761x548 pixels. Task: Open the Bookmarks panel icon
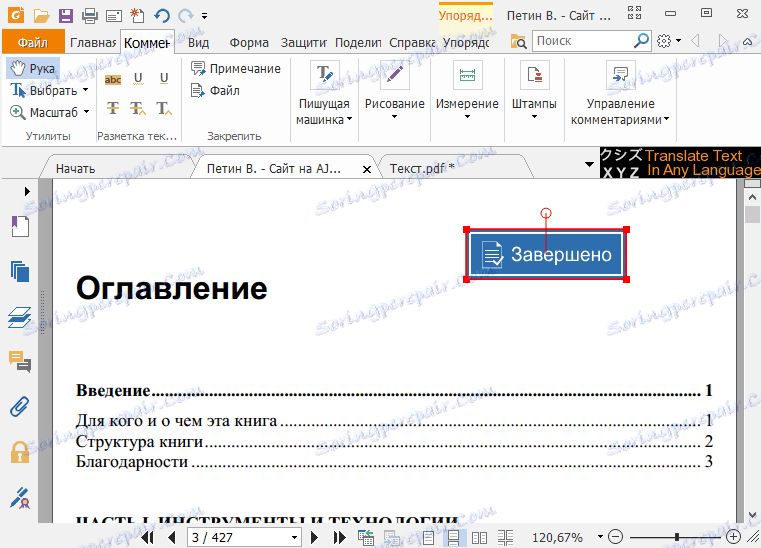pos(20,227)
